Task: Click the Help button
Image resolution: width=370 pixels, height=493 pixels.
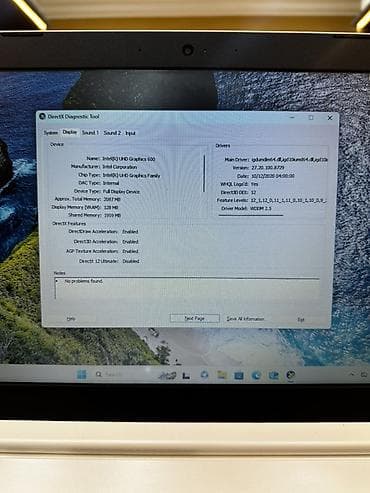Action: click(x=71, y=319)
